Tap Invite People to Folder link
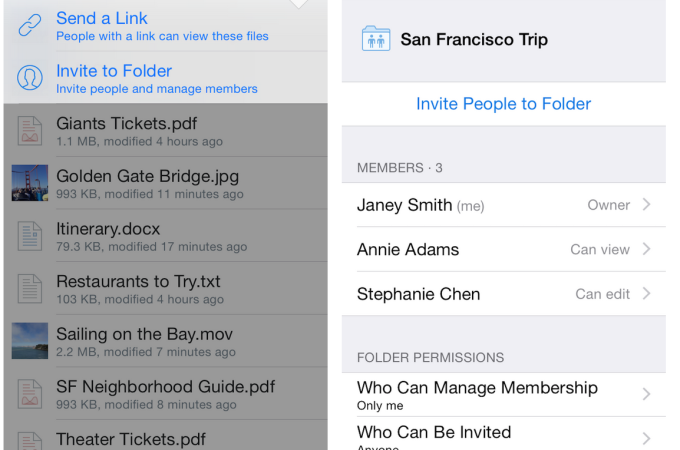This screenshot has height=450, width=680. click(x=503, y=104)
